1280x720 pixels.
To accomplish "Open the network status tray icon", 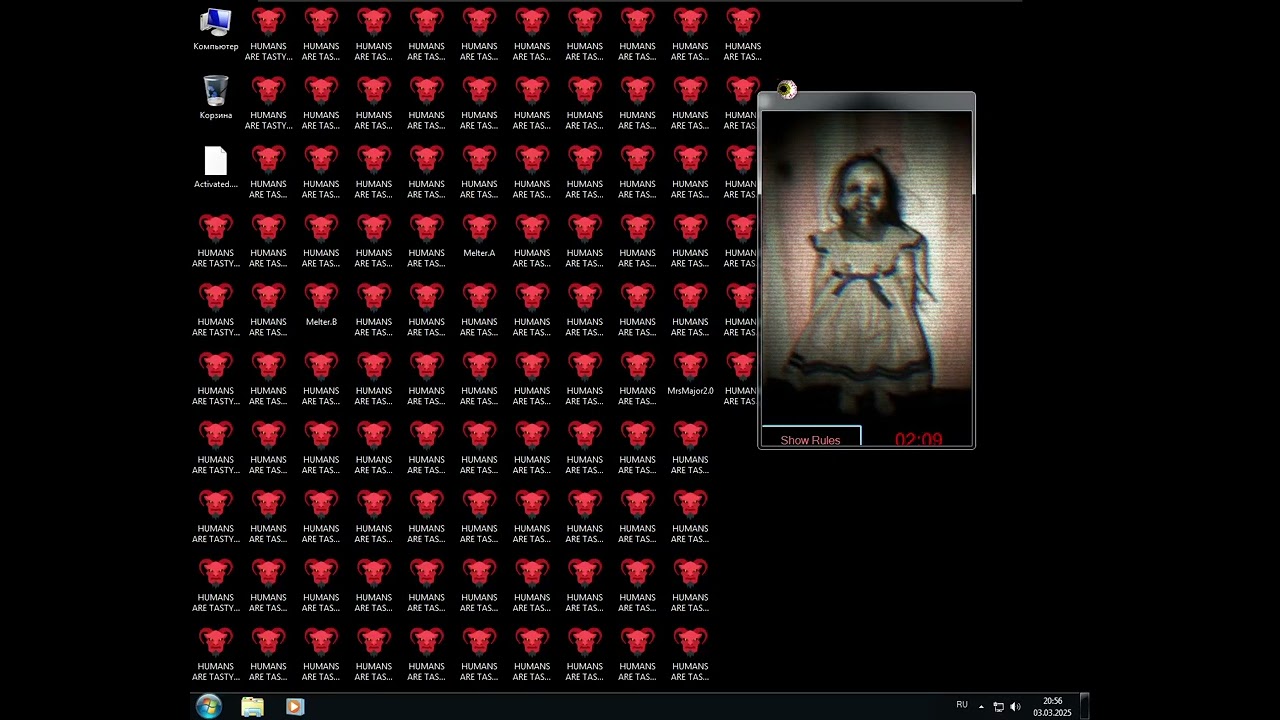I will point(998,707).
